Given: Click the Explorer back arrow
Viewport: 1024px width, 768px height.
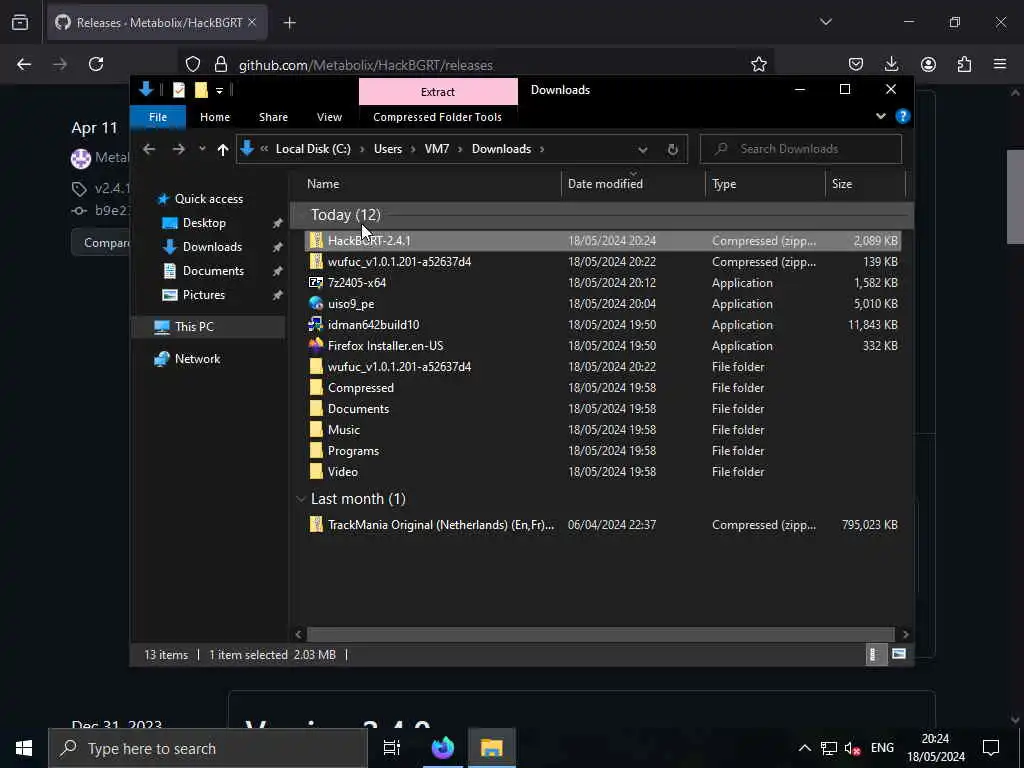Looking at the screenshot, I should (x=149, y=149).
